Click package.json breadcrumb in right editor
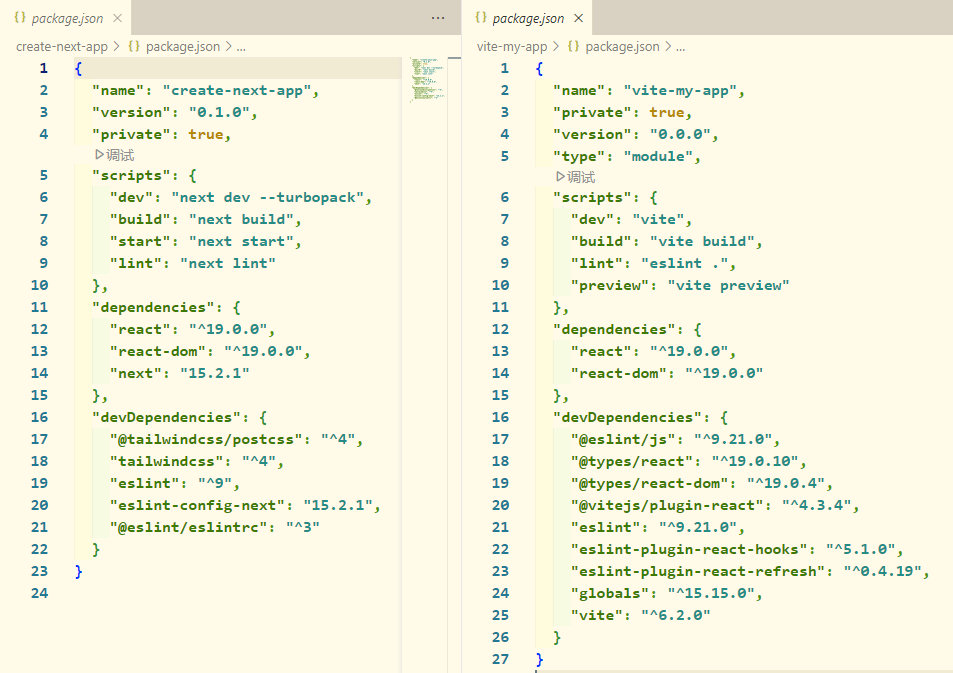Viewport: 953px width, 673px height. (622, 46)
